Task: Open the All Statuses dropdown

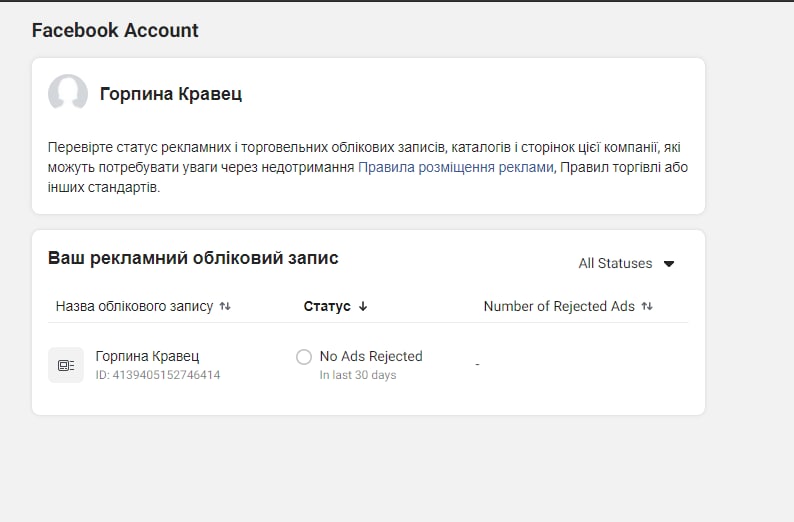Action: point(626,263)
